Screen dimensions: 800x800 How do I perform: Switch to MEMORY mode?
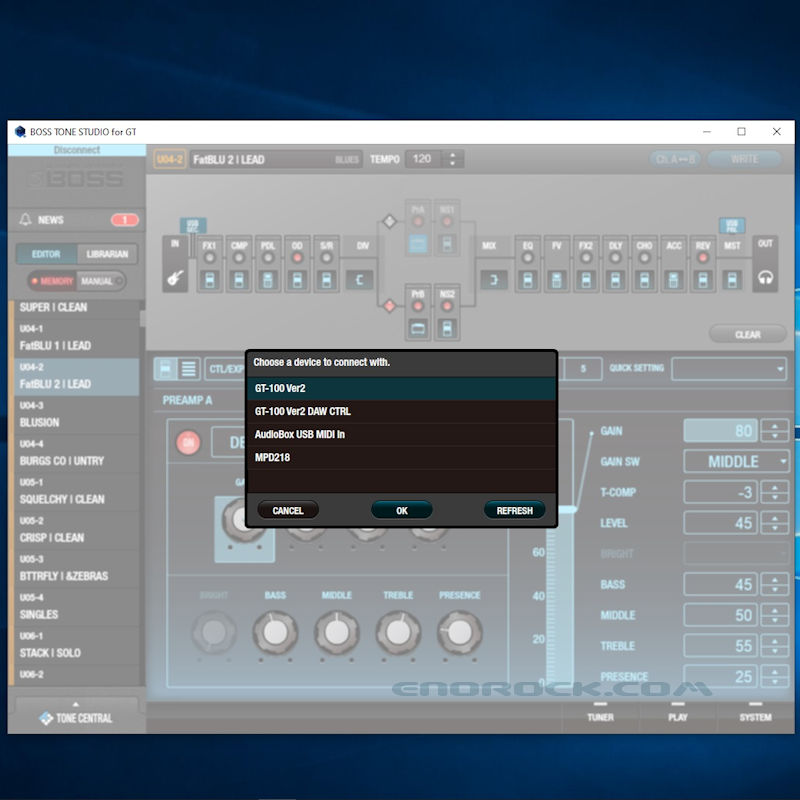pos(52,282)
